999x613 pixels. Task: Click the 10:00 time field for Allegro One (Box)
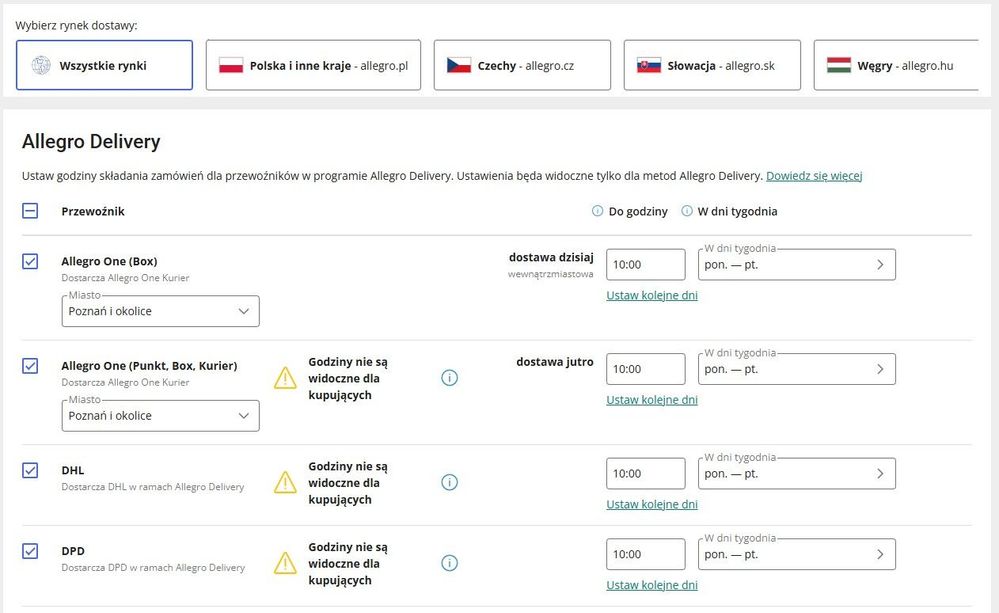pos(645,265)
